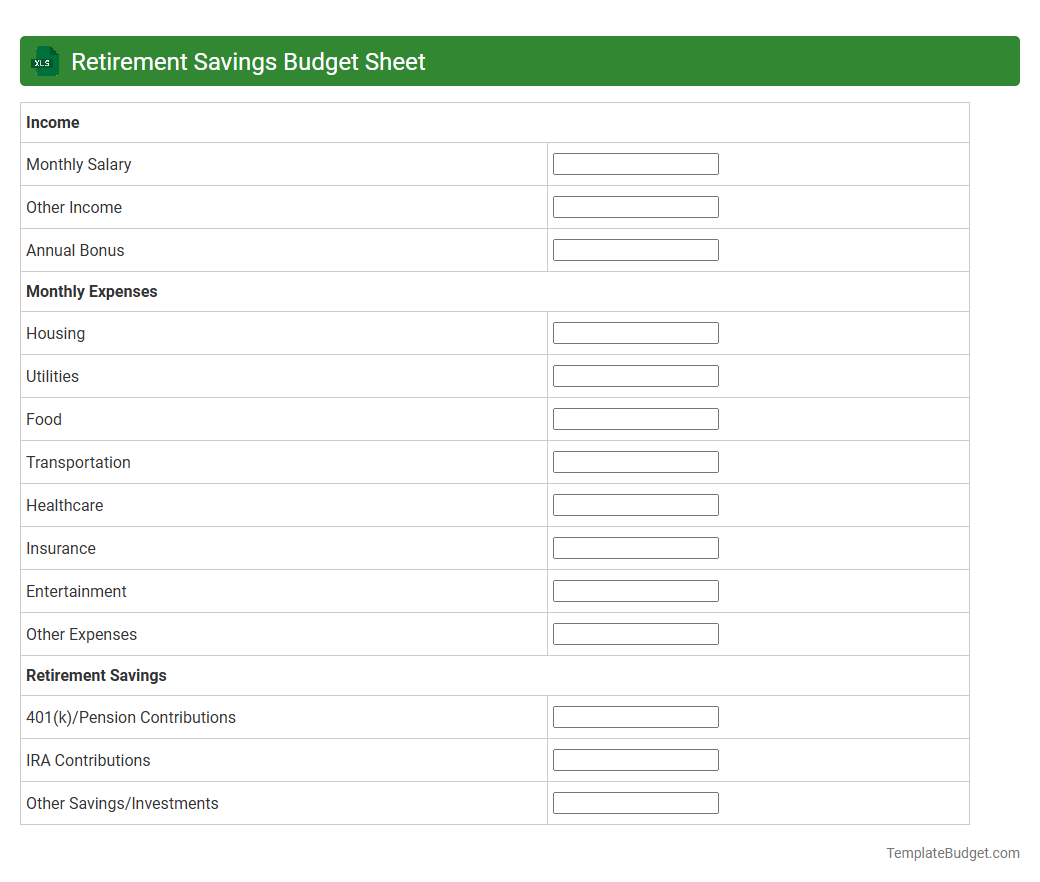Screen dimensions: 1040x882
Task: Select the Annual Bonus input field
Action: 635,249
